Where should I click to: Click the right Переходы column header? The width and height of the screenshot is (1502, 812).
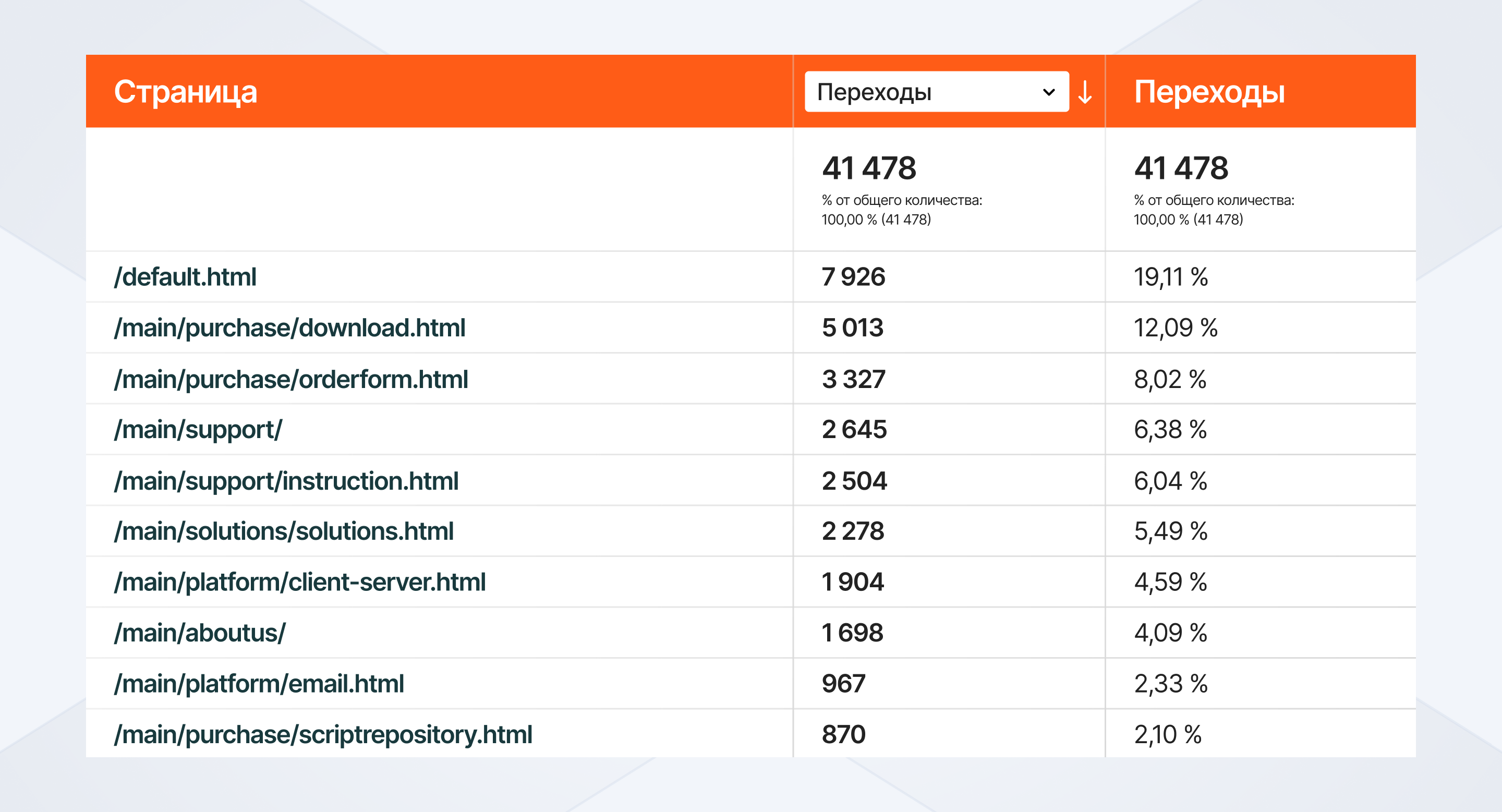pos(1209,92)
